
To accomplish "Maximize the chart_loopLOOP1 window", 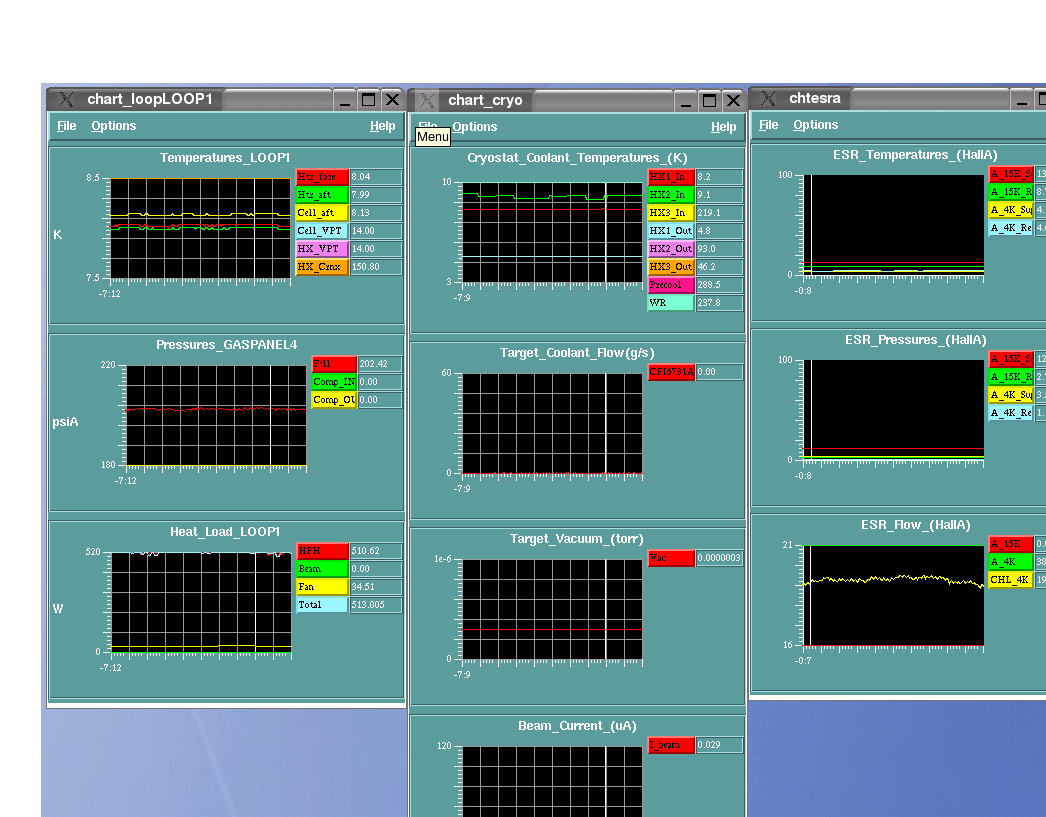I will [368, 100].
